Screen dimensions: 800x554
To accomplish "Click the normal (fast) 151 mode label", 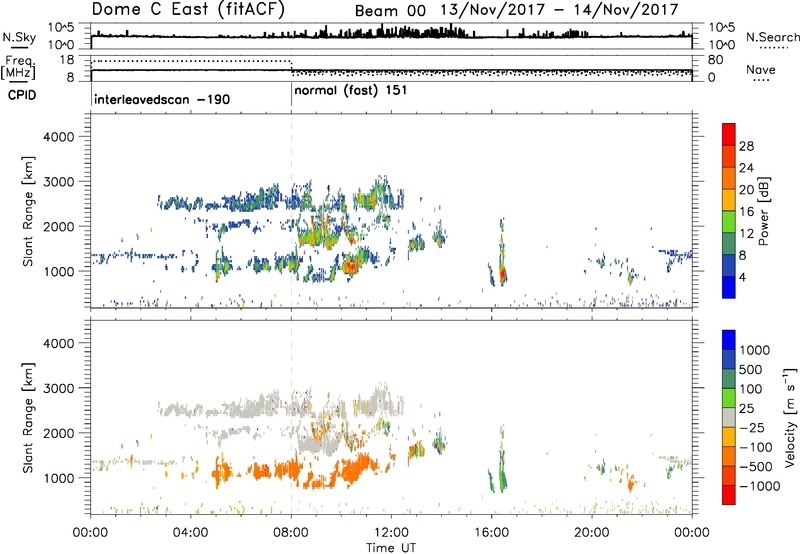I will tap(351, 90).
